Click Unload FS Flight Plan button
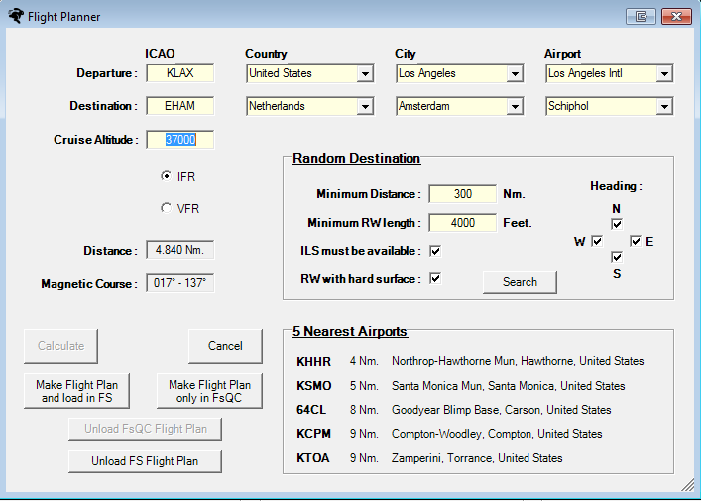The height and width of the screenshot is (501, 701). click(145, 461)
